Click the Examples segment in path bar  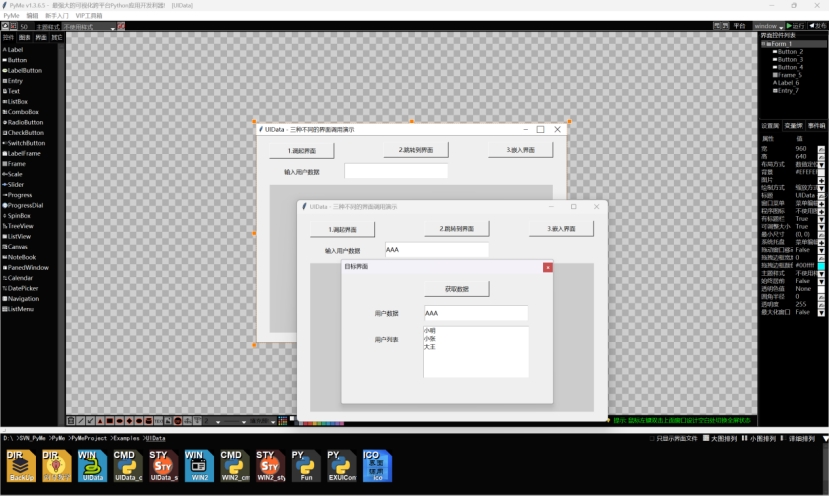tap(125, 439)
